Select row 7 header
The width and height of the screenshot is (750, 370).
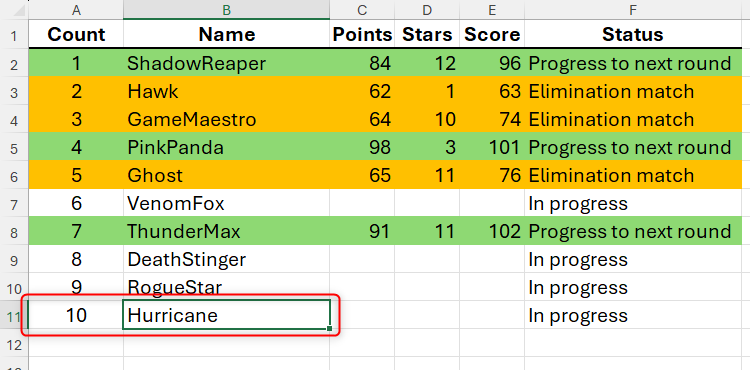(14, 204)
